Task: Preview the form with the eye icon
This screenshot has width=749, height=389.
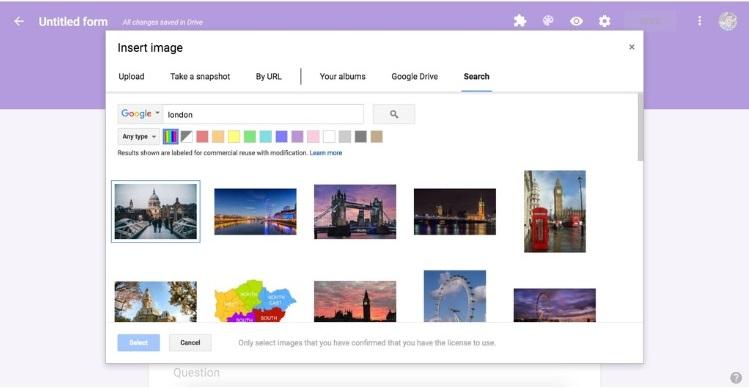Action: (576, 22)
